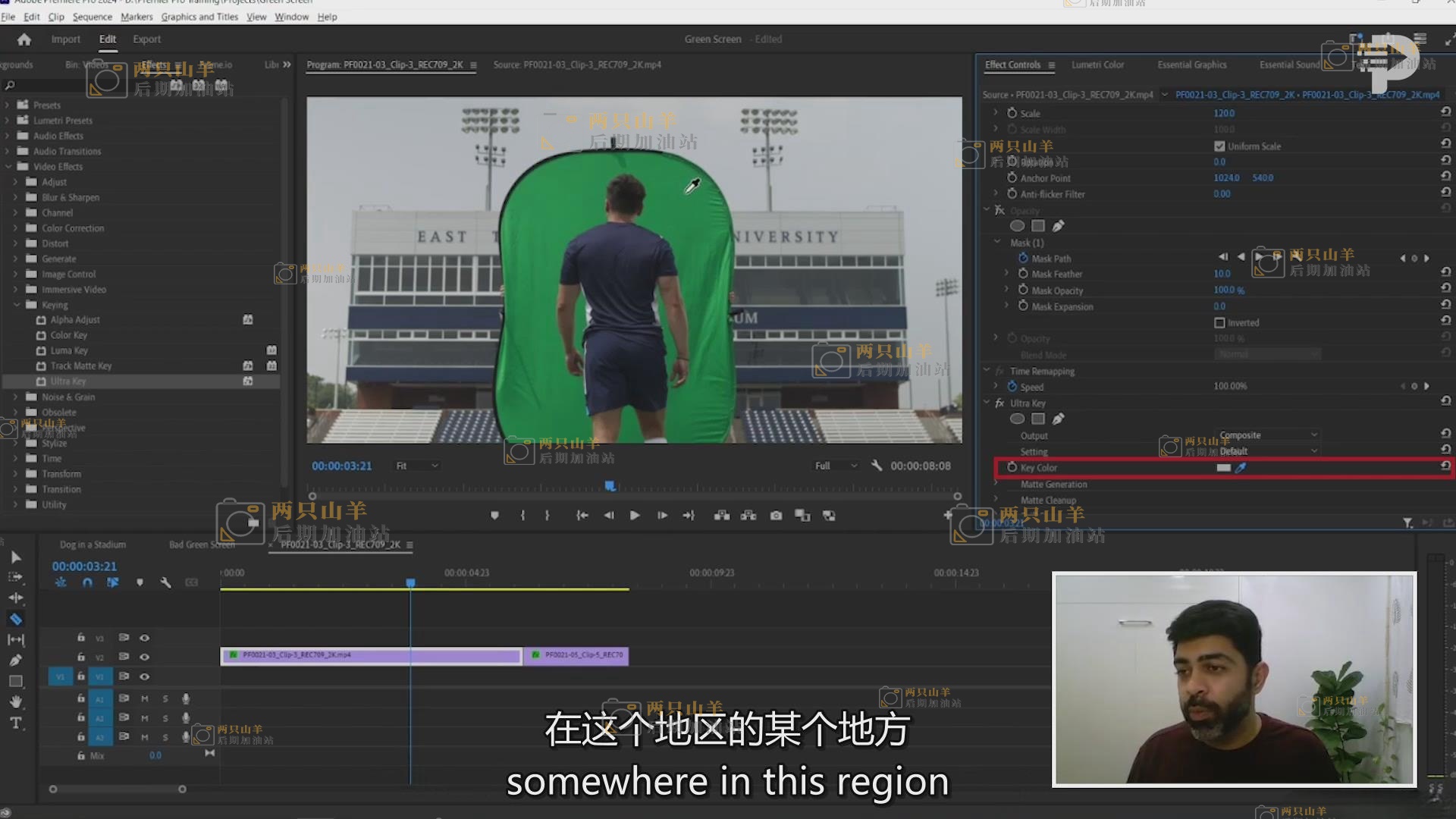Open the Program monitor wrench settings
This screenshot has height=819, width=1456.
click(877, 466)
